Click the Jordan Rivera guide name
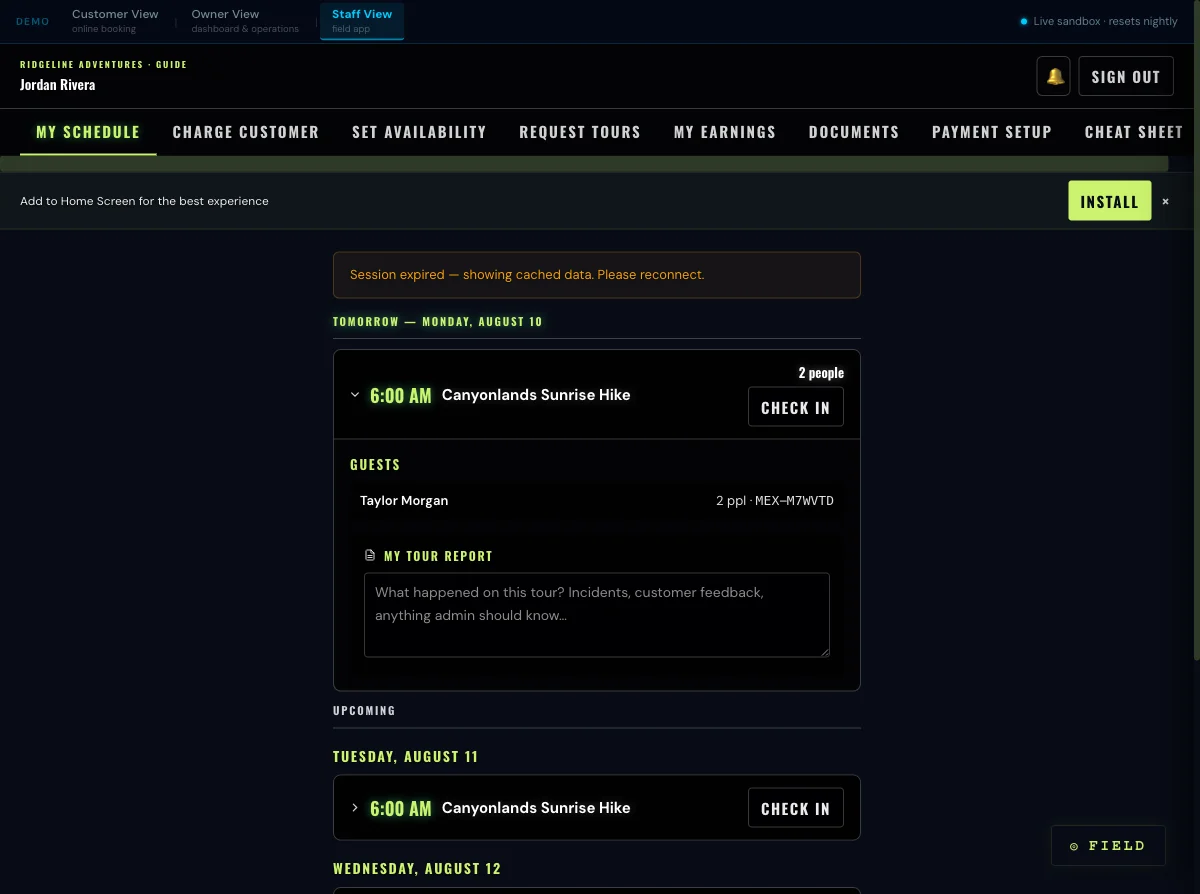The image size is (1200, 894). pyautogui.click(x=58, y=85)
